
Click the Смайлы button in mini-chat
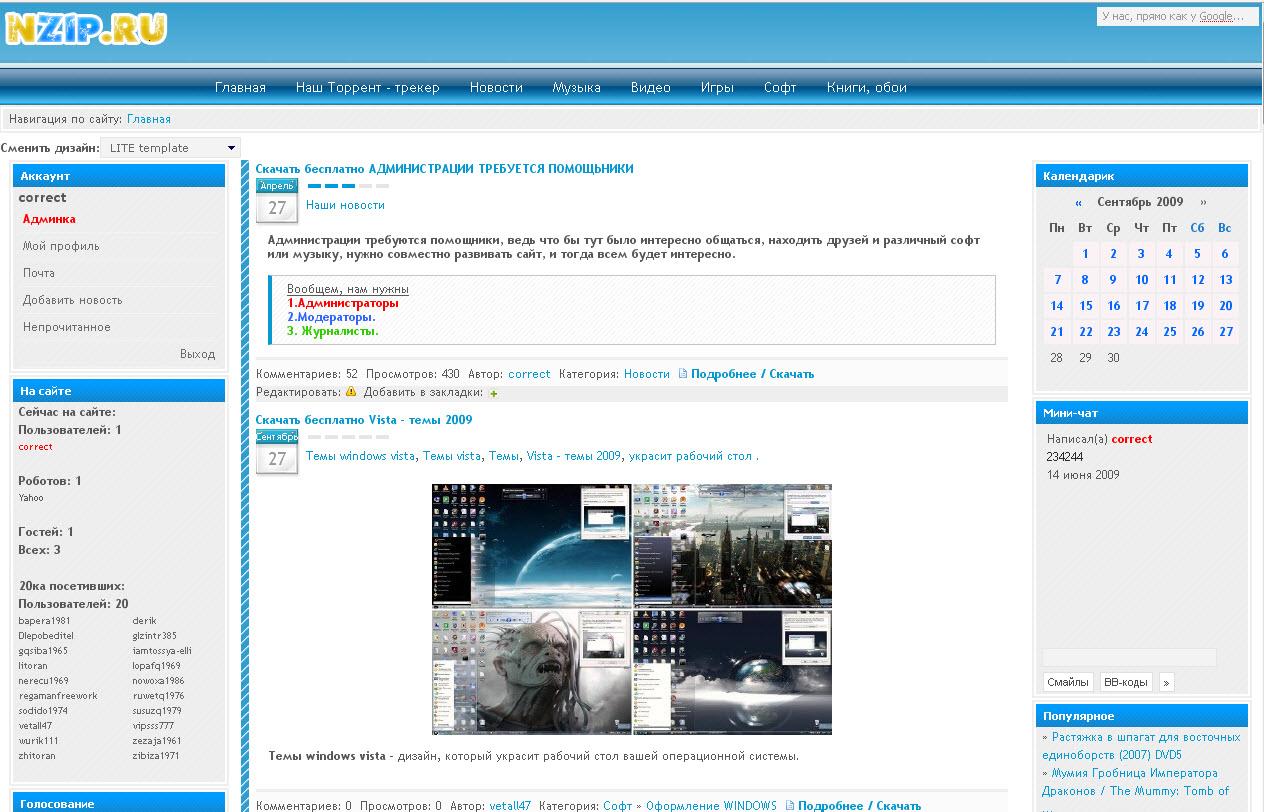1067,682
